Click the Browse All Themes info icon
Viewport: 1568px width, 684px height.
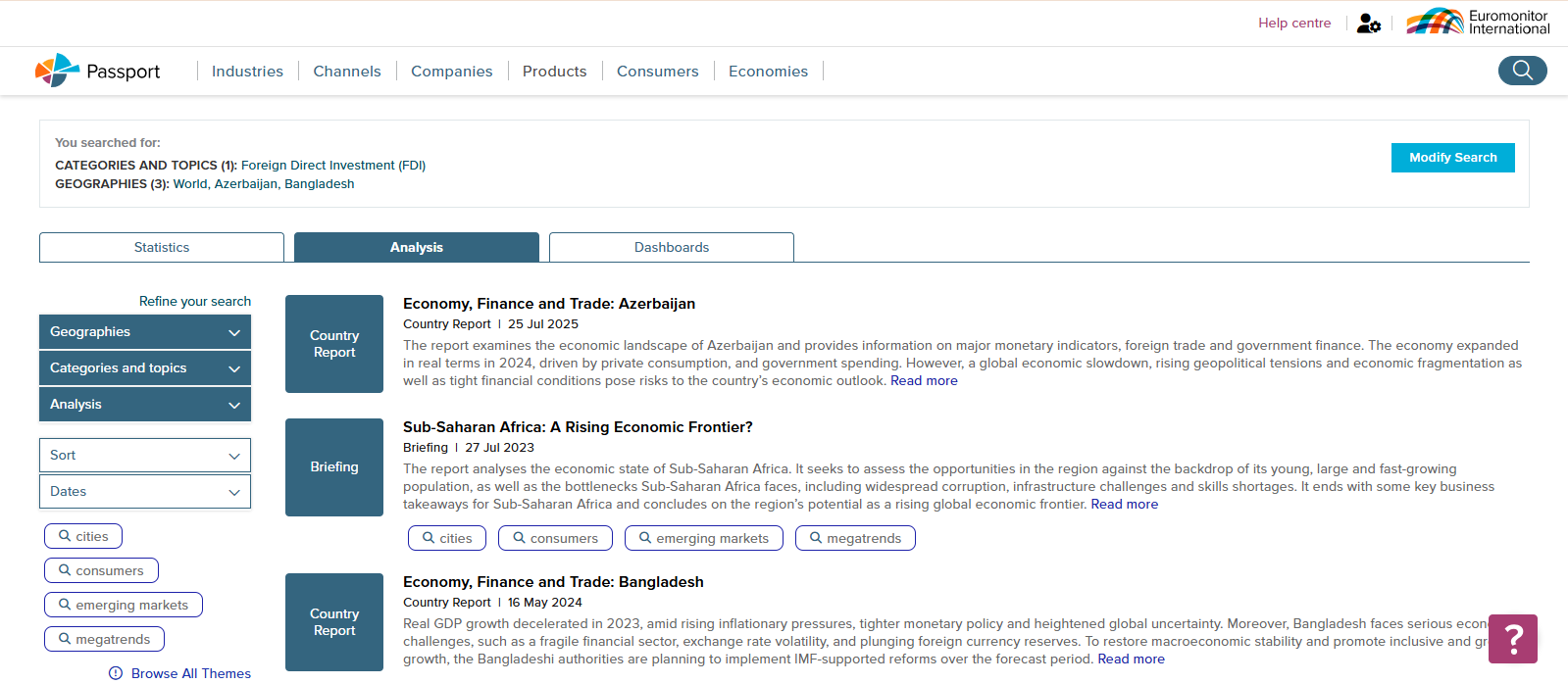[116, 673]
